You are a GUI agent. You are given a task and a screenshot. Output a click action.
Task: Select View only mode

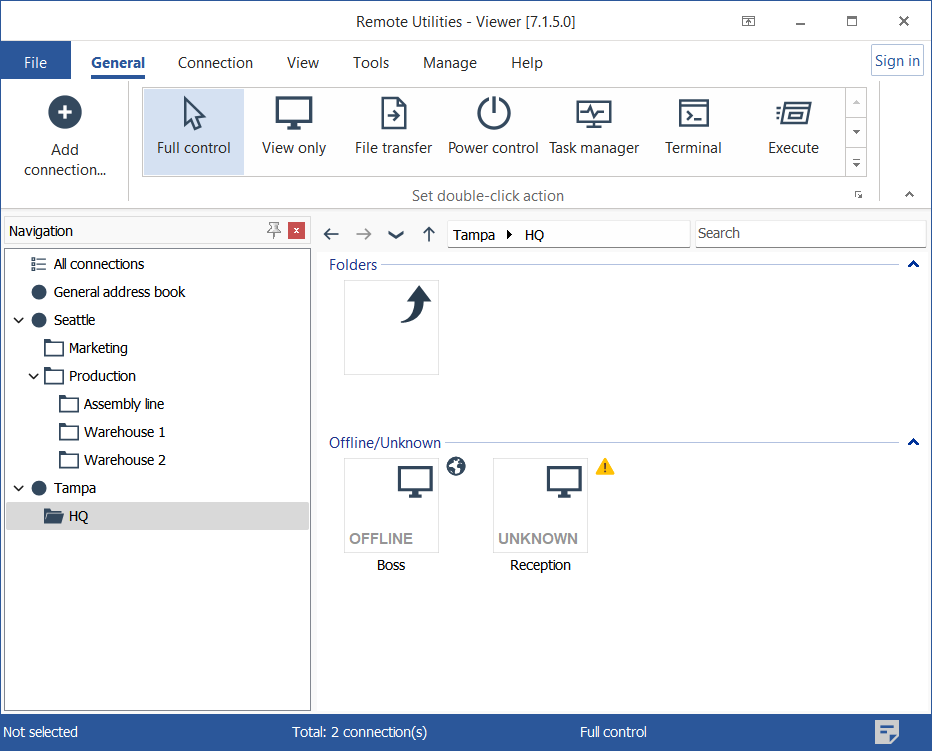click(x=294, y=131)
